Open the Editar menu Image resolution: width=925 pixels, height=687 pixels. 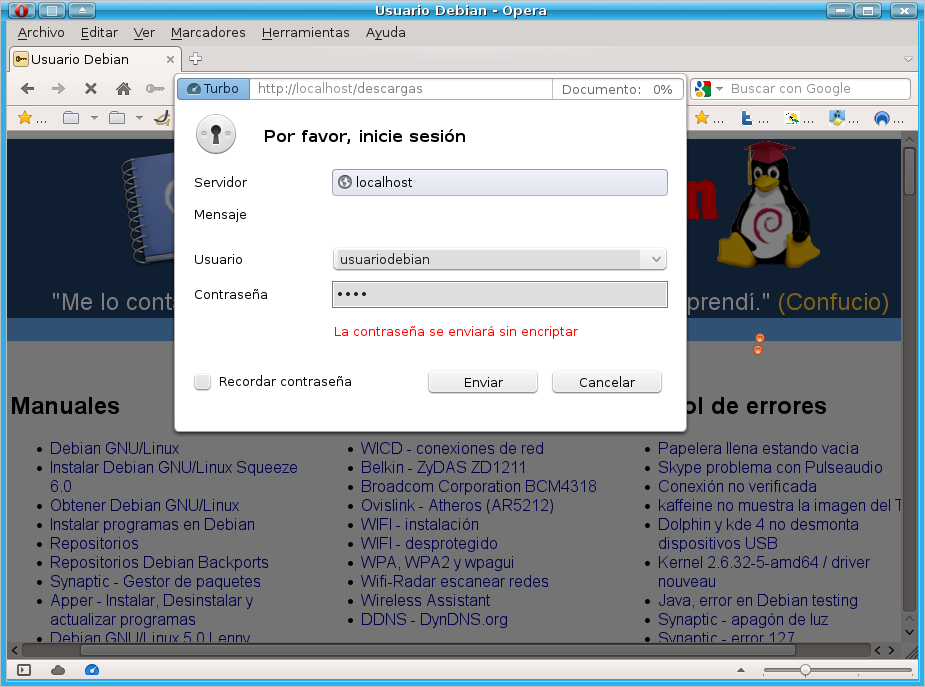(99, 32)
